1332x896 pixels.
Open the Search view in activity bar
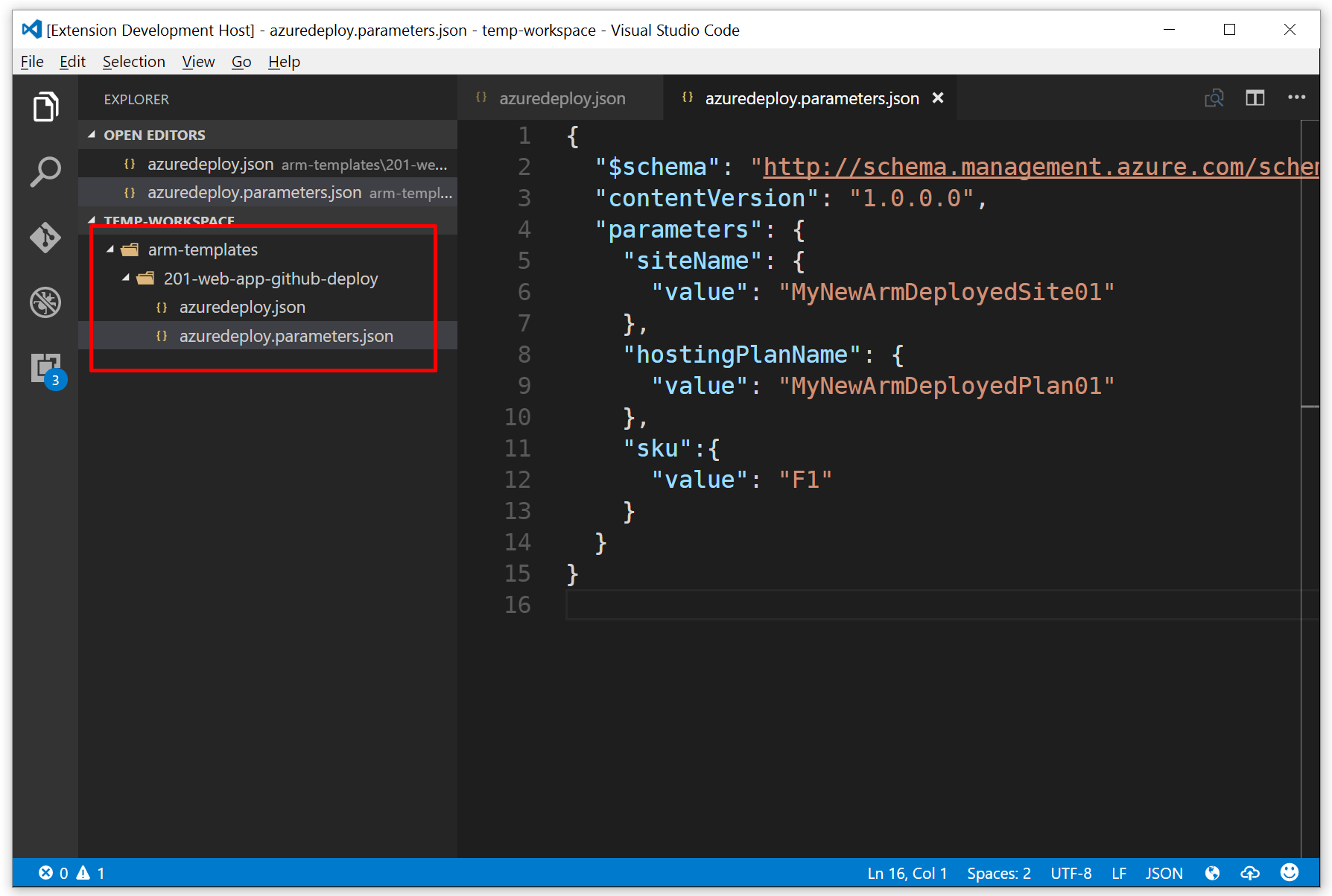[45, 172]
